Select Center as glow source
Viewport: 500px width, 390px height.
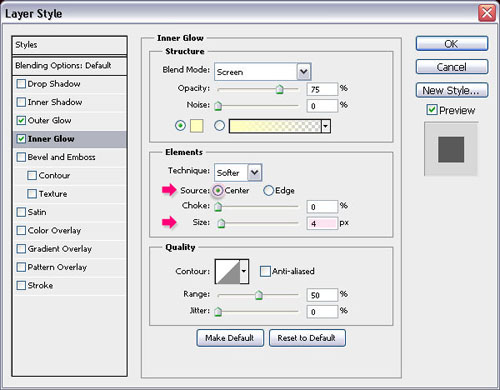coord(218,190)
